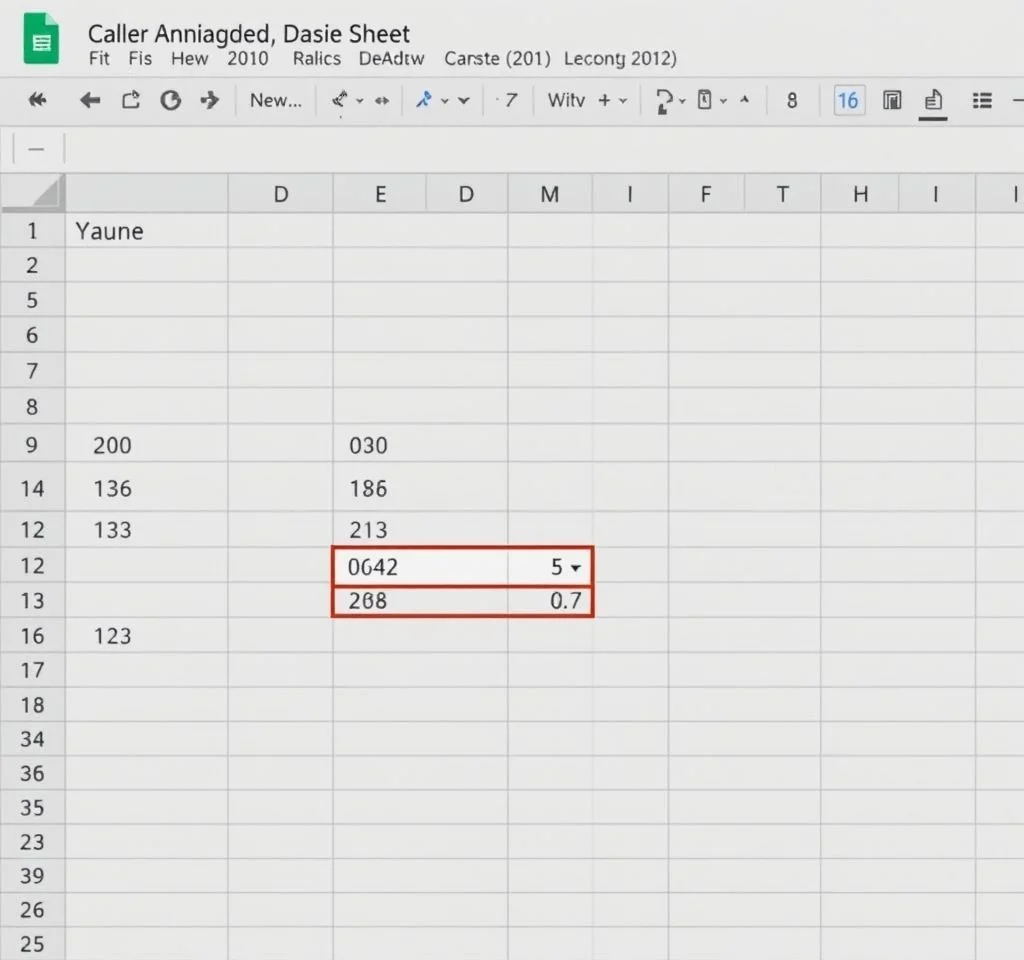
Task: Open the Ralics menu
Action: [316, 58]
